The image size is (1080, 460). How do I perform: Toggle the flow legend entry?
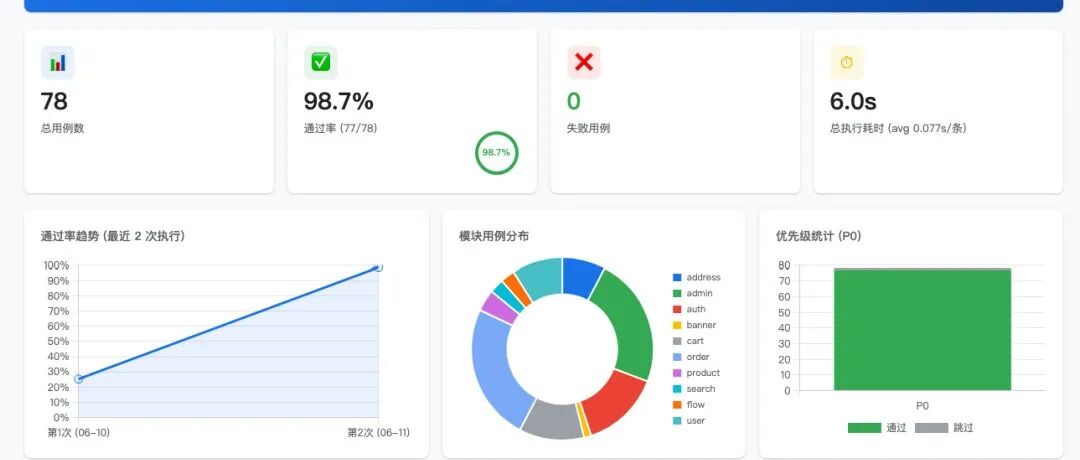point(688,405)
